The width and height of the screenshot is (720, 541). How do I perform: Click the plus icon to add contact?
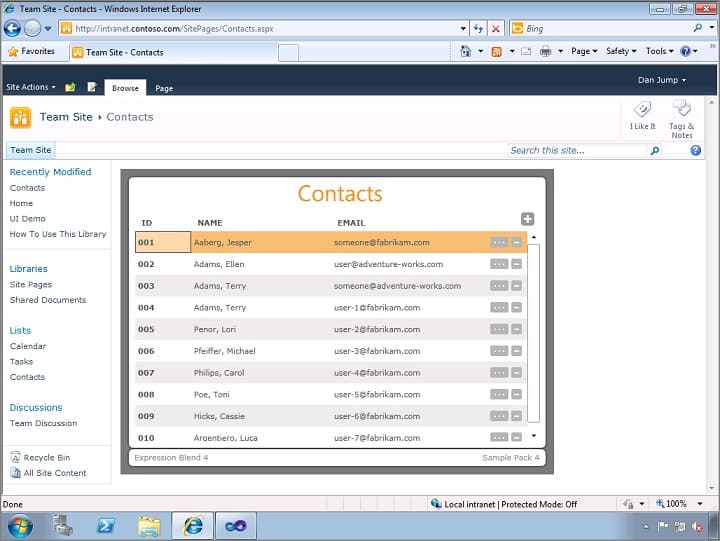coord(528,219)
